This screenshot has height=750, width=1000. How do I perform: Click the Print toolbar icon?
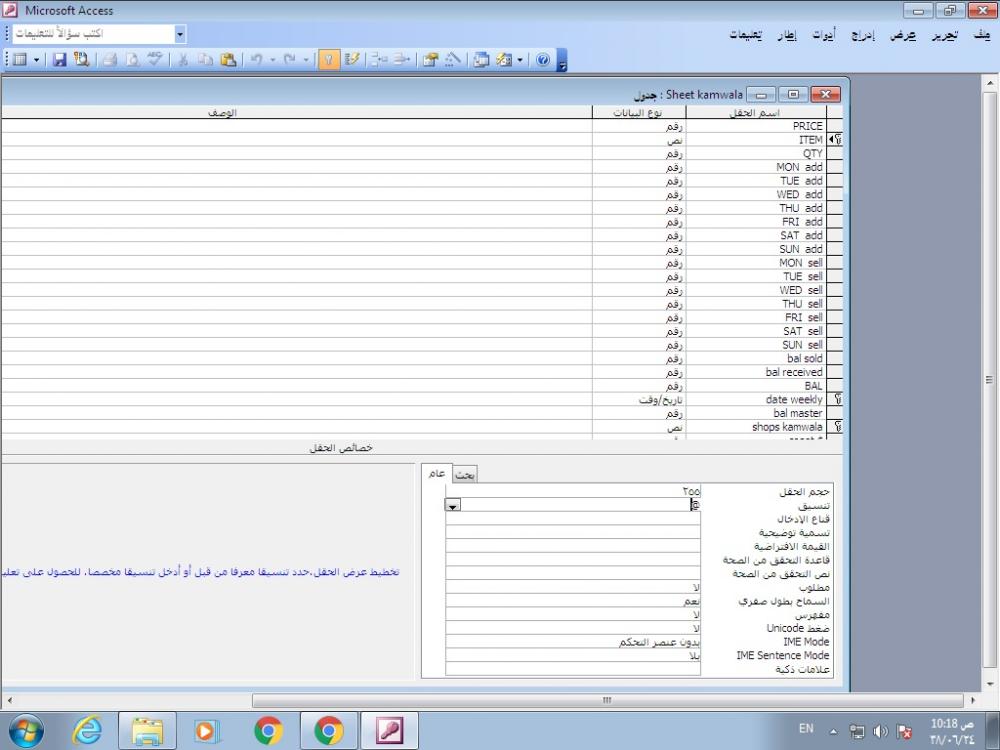click(110, 60)
